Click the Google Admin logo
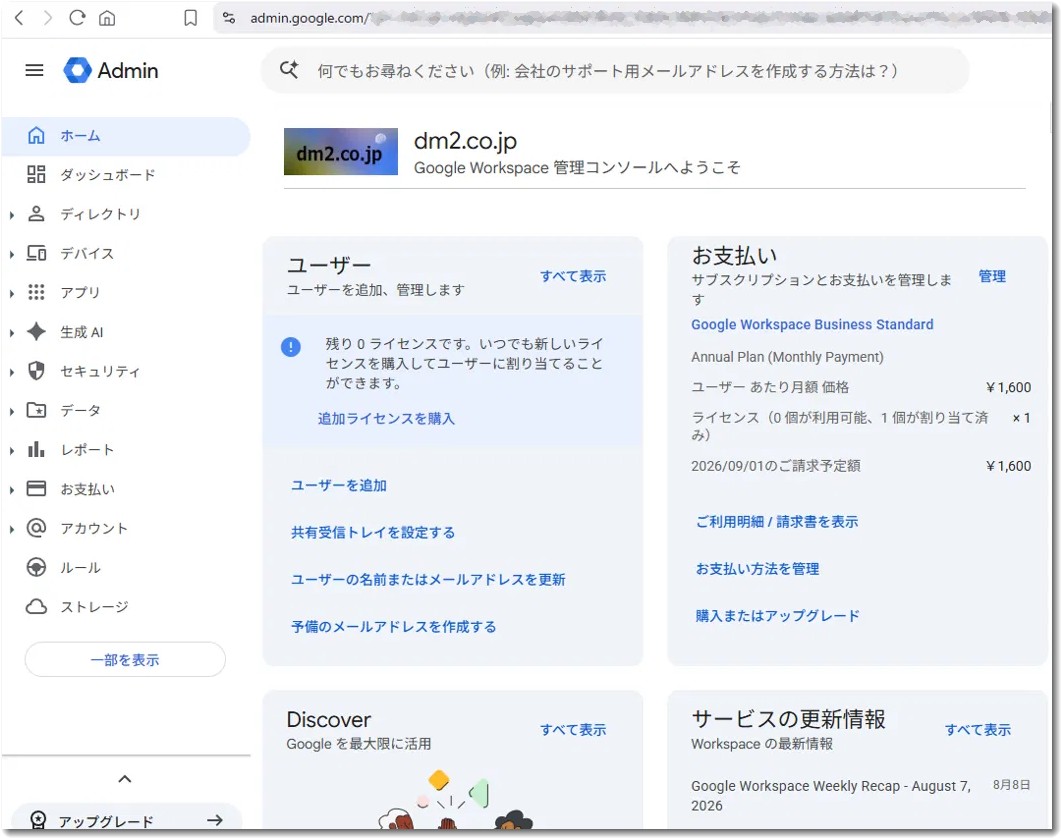Image resolution: width=1061 pixels, height=838 pixels. (111, 70)
